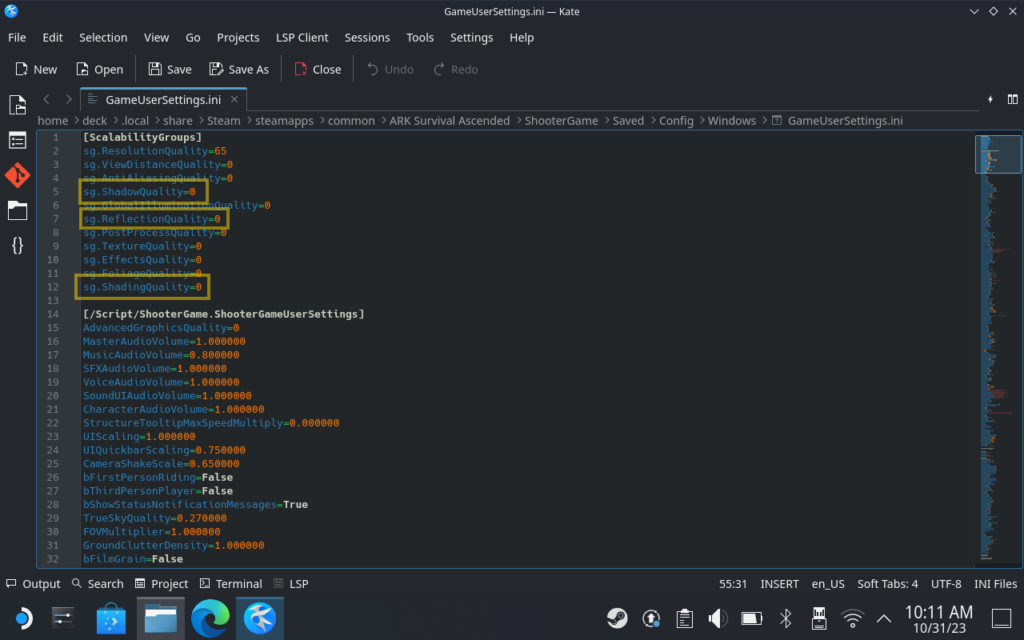Open the Tools menu
The image size is (1024, 640).
coord(420,37)
